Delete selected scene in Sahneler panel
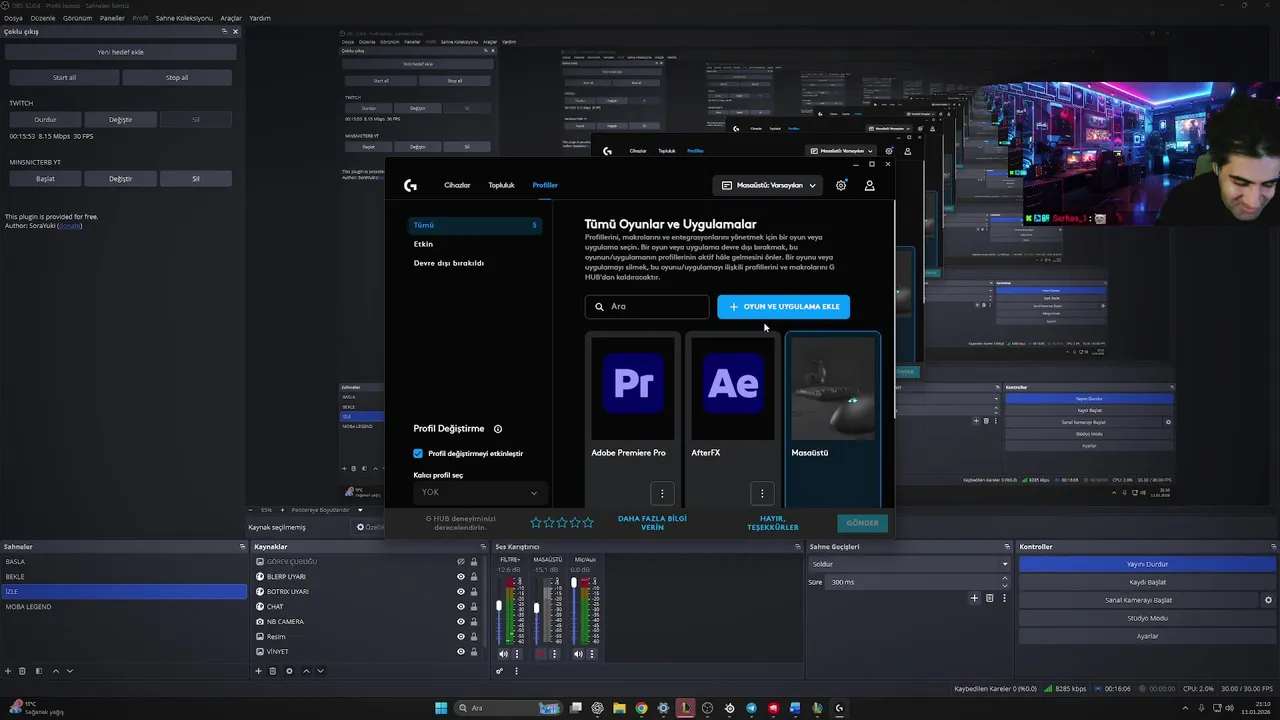 click(x=22, y=671)
